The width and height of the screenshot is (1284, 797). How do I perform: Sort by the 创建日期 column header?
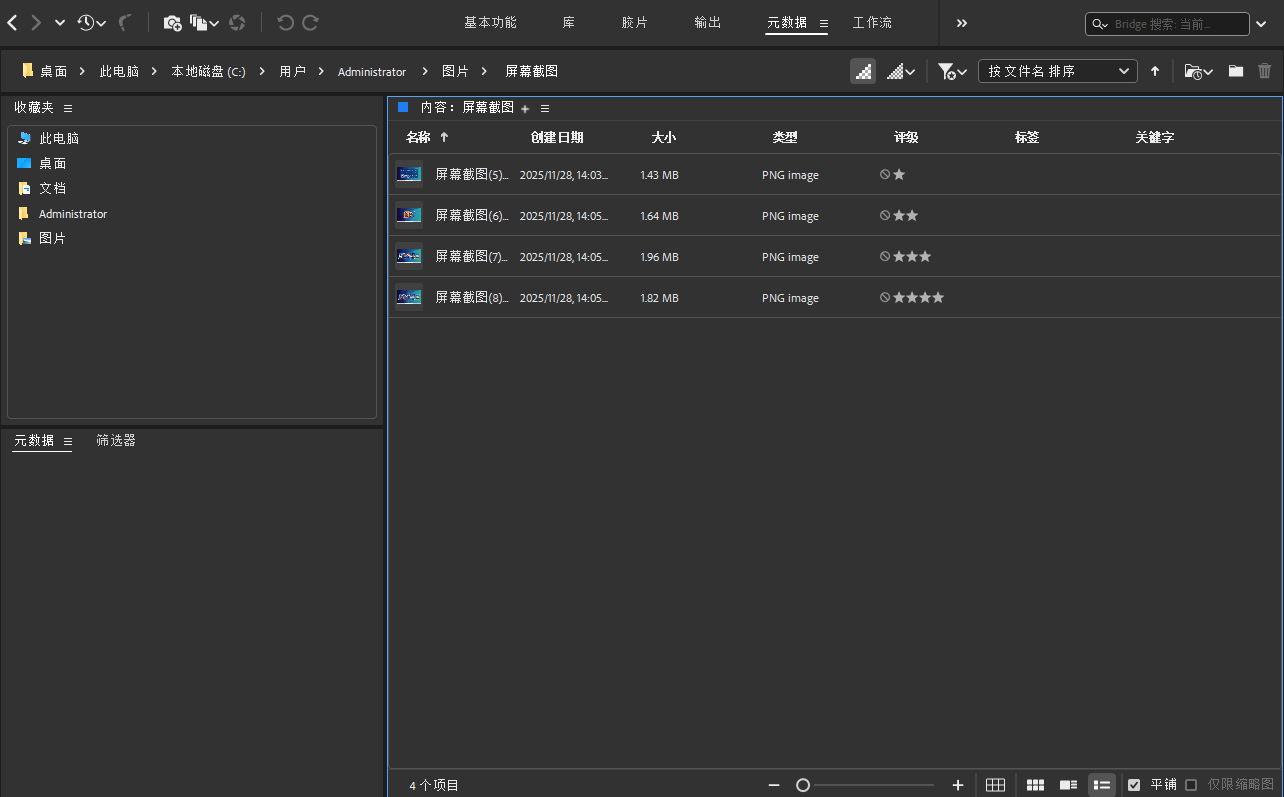[557, 137]
